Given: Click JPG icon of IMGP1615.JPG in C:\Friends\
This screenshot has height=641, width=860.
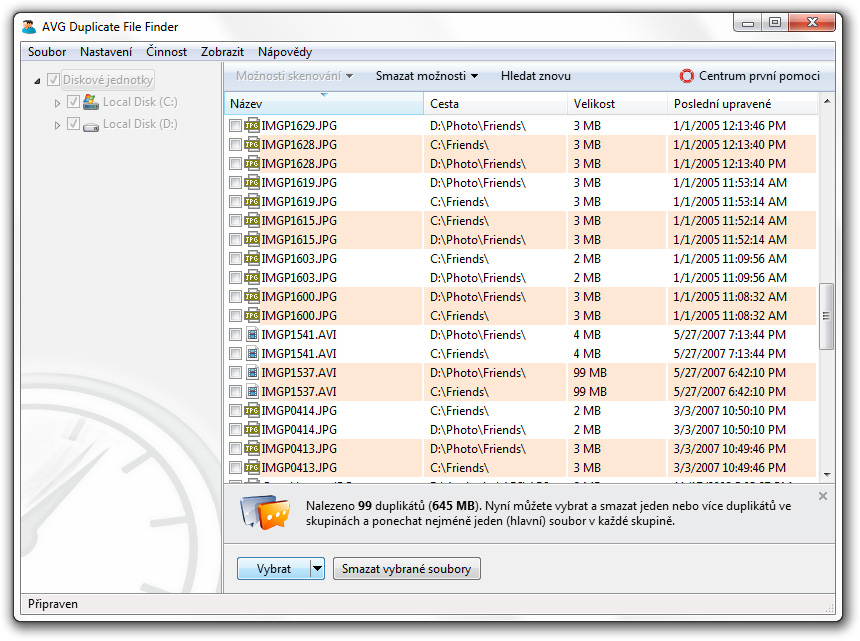Looking at the screenshot, I should point(252,220).
